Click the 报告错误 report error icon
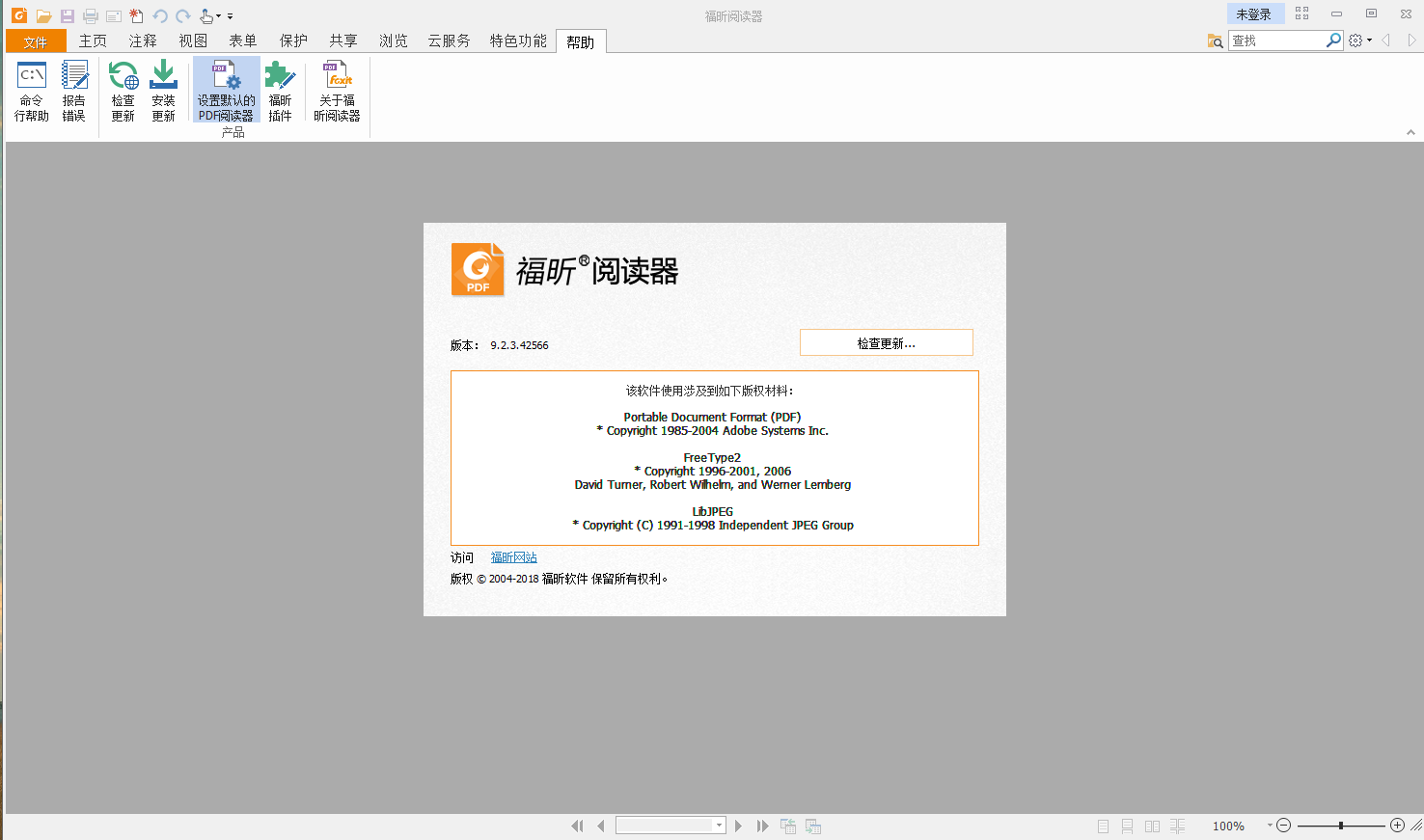 [74, 91]
